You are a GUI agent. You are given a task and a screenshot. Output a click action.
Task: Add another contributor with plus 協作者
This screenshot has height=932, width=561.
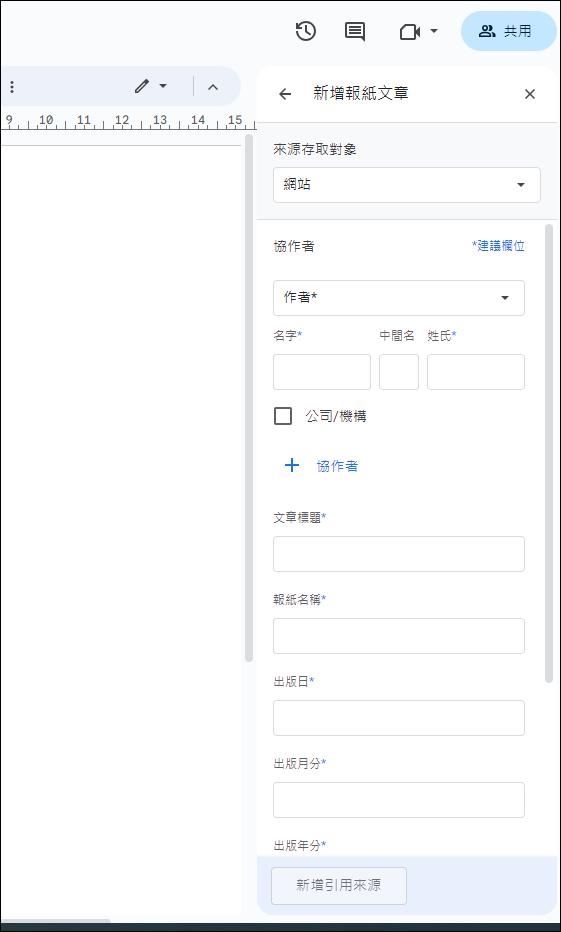click(321, 466)
